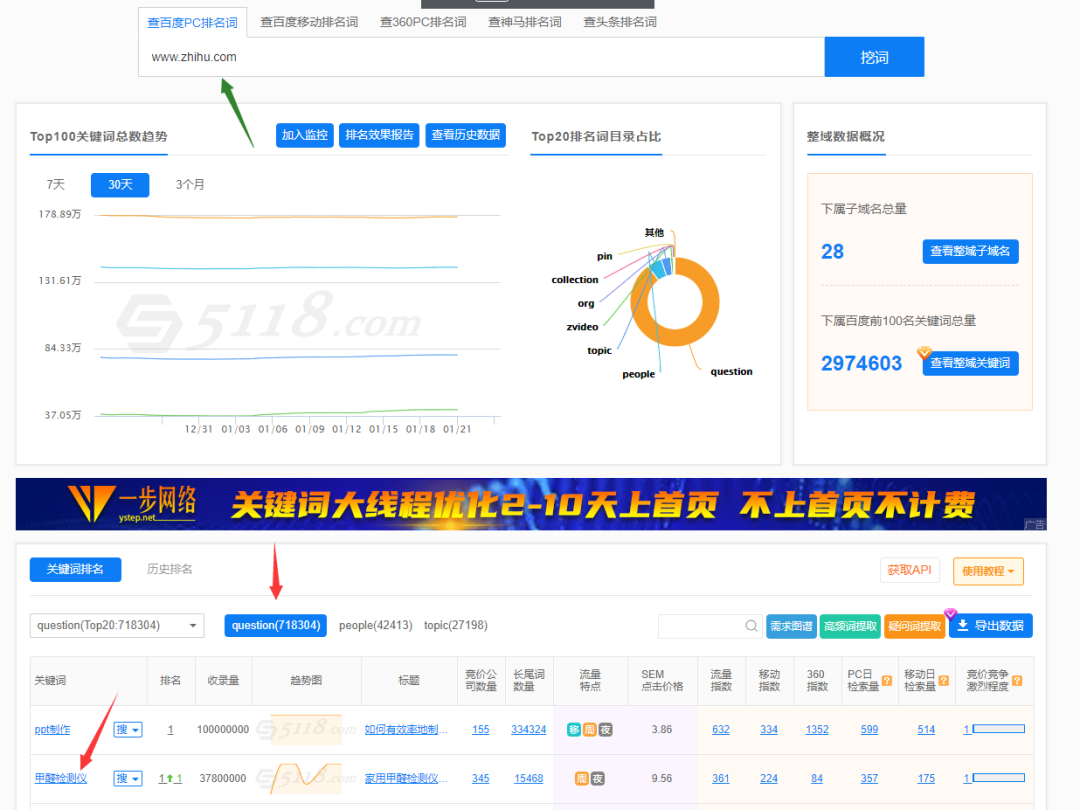Click the diamond icon above 导出数据

click(x=951, y=613)
